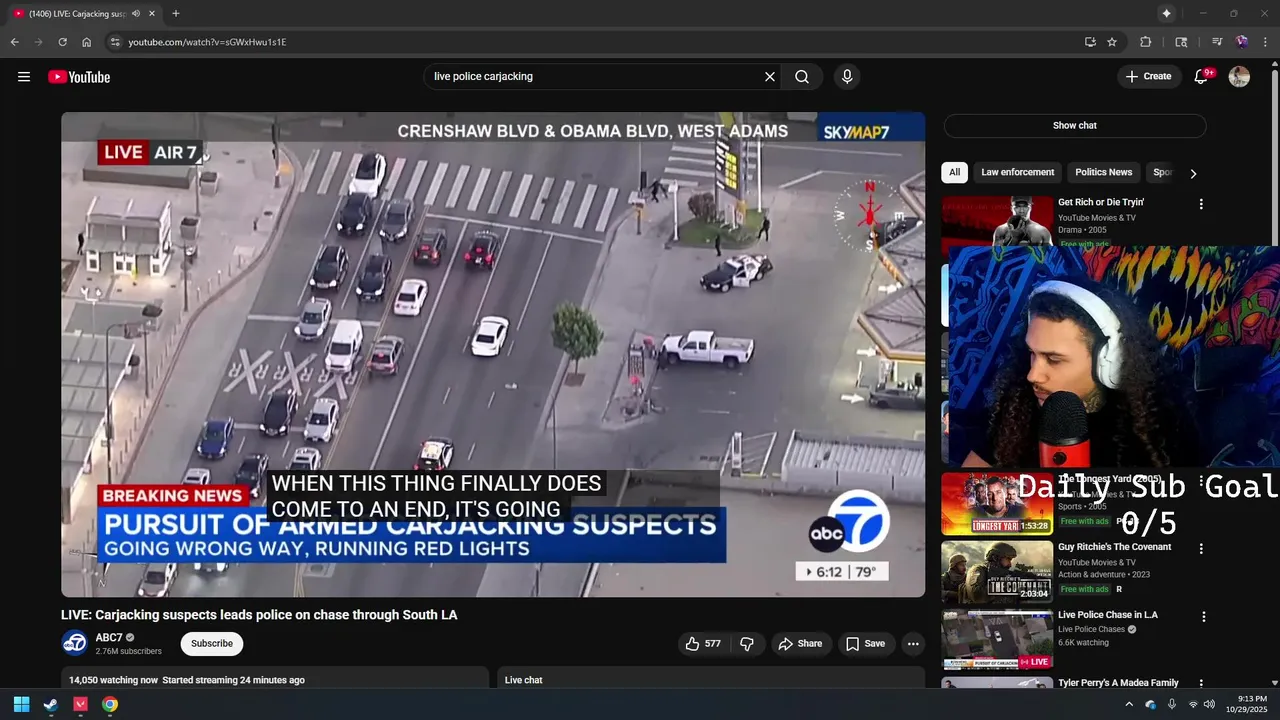Go back with the browser back arrow
This screenshot has height=720, width=1280.
pos(14,42)
